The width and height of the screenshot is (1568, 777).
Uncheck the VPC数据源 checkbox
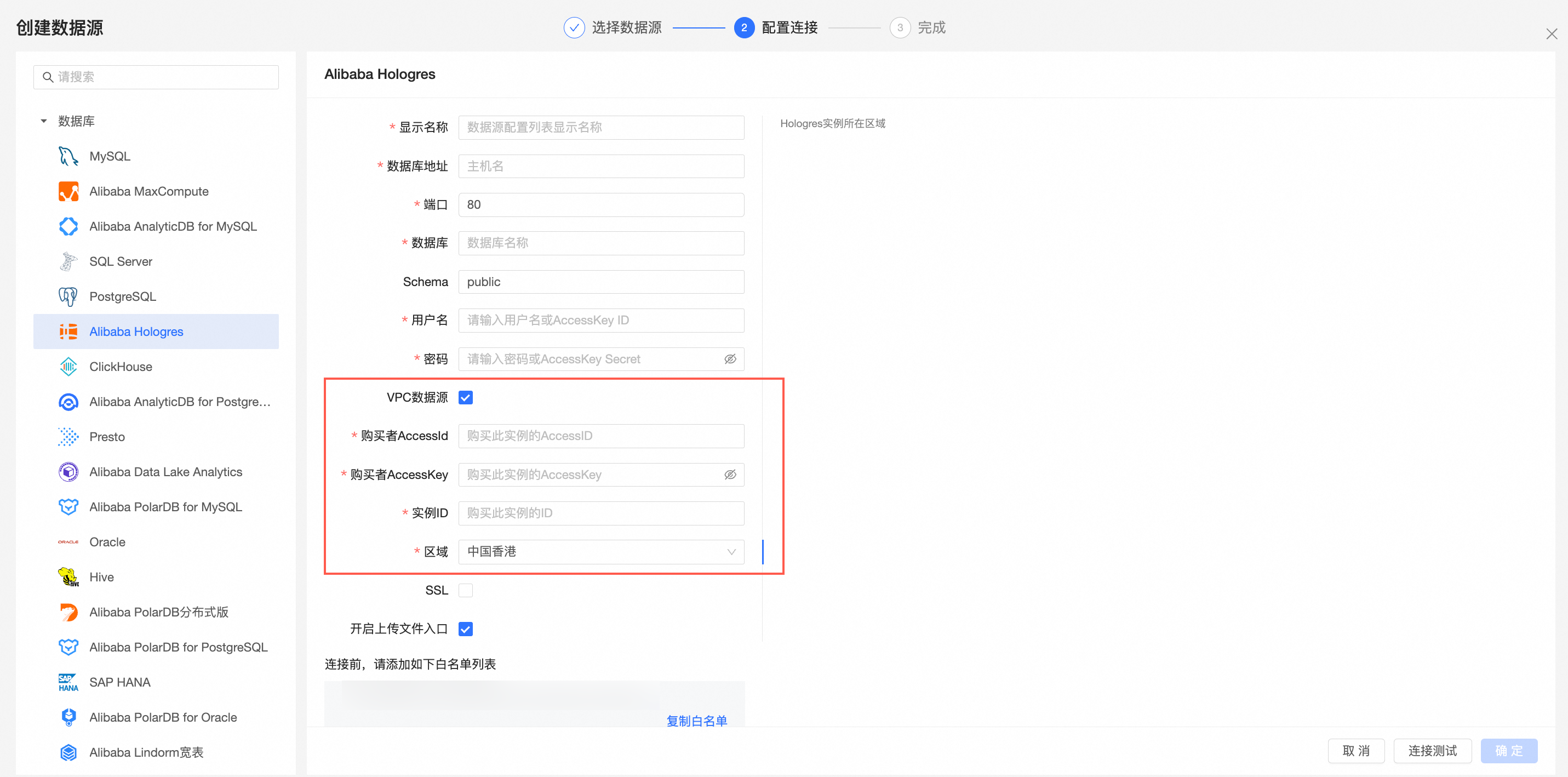pyautogui.click(x=466, y=398)
